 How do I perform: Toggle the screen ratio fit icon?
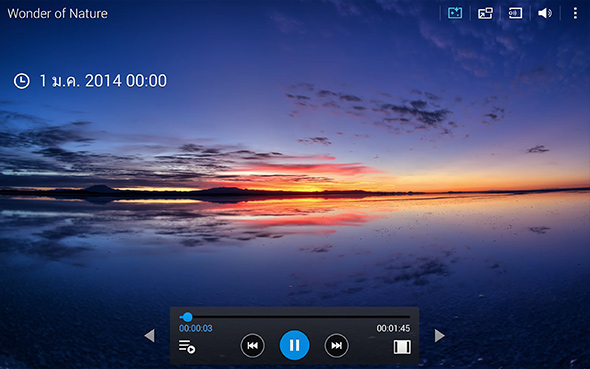pos(402,347)
